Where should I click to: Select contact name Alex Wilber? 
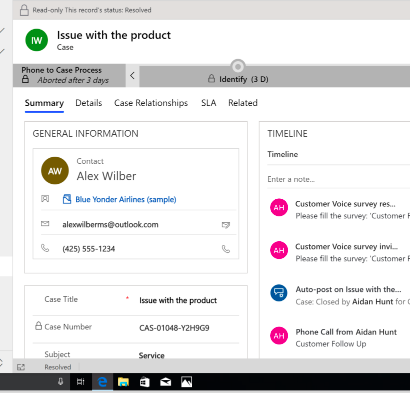coord(107,176)
